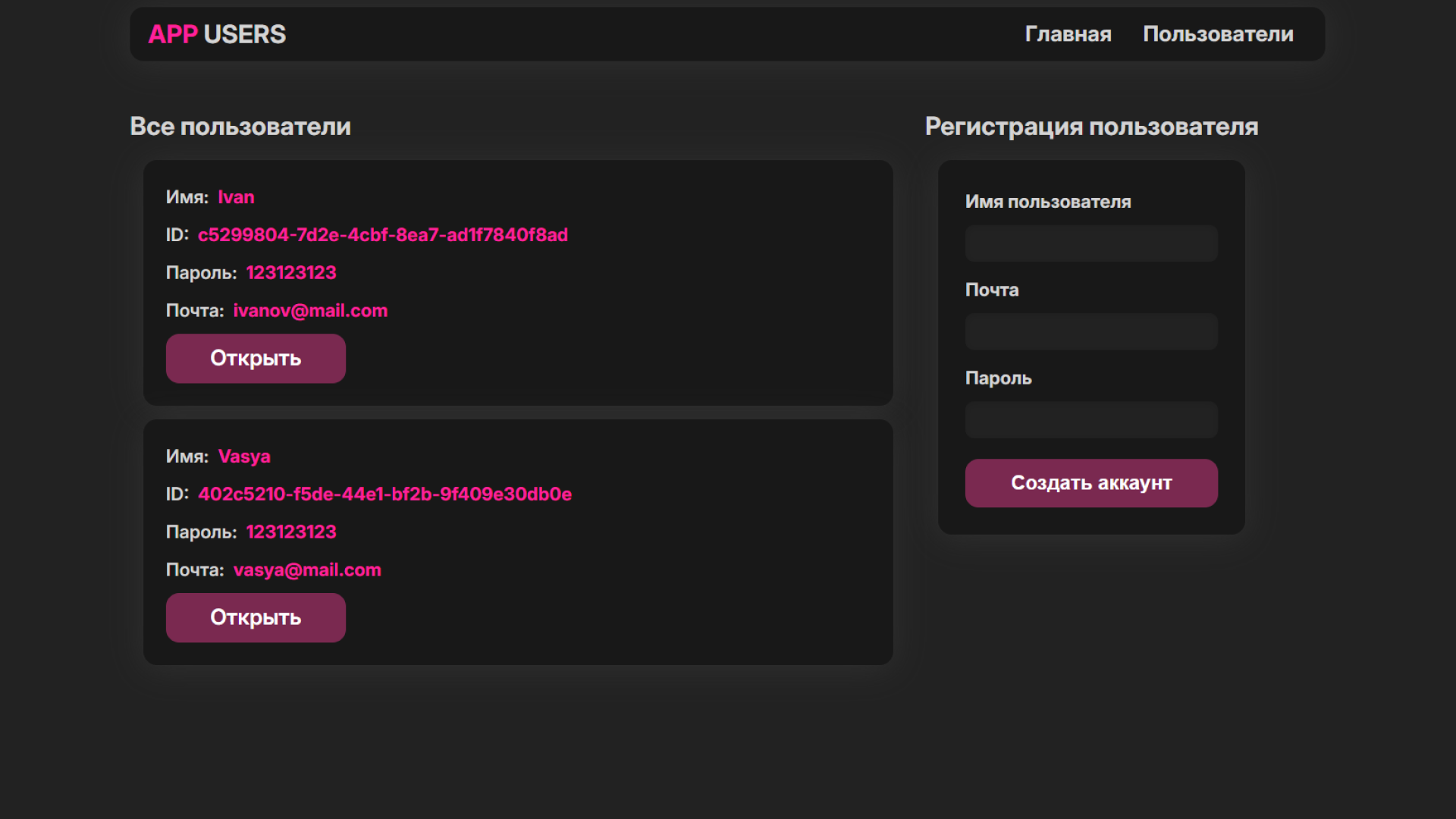This screenshot has width=1456, height=819.
Task: Click the Имя пользователя field label
Action: pyautogui.click(x=1047, y=202)
